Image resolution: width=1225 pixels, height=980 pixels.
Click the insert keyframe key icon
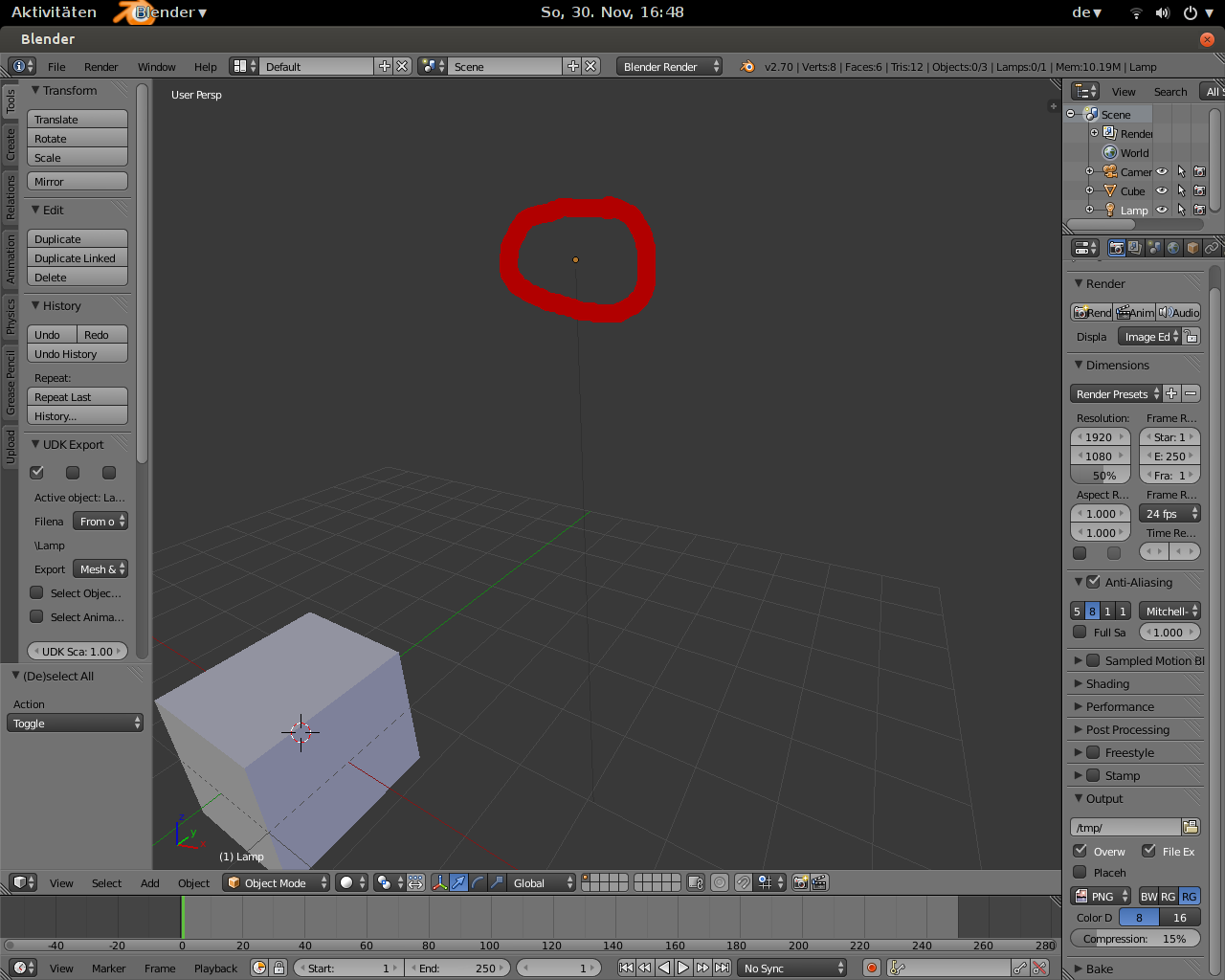pyautogui.click(x=1020, y=968)
